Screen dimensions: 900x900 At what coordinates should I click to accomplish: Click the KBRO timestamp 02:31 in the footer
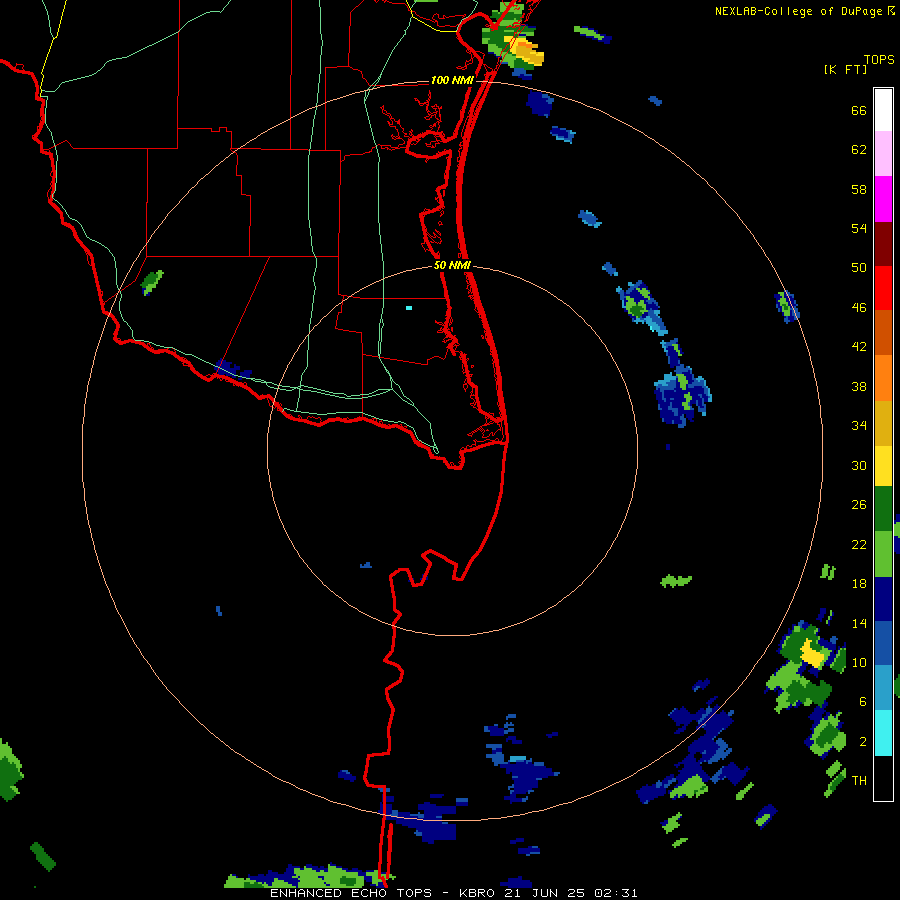click(615, 893)
